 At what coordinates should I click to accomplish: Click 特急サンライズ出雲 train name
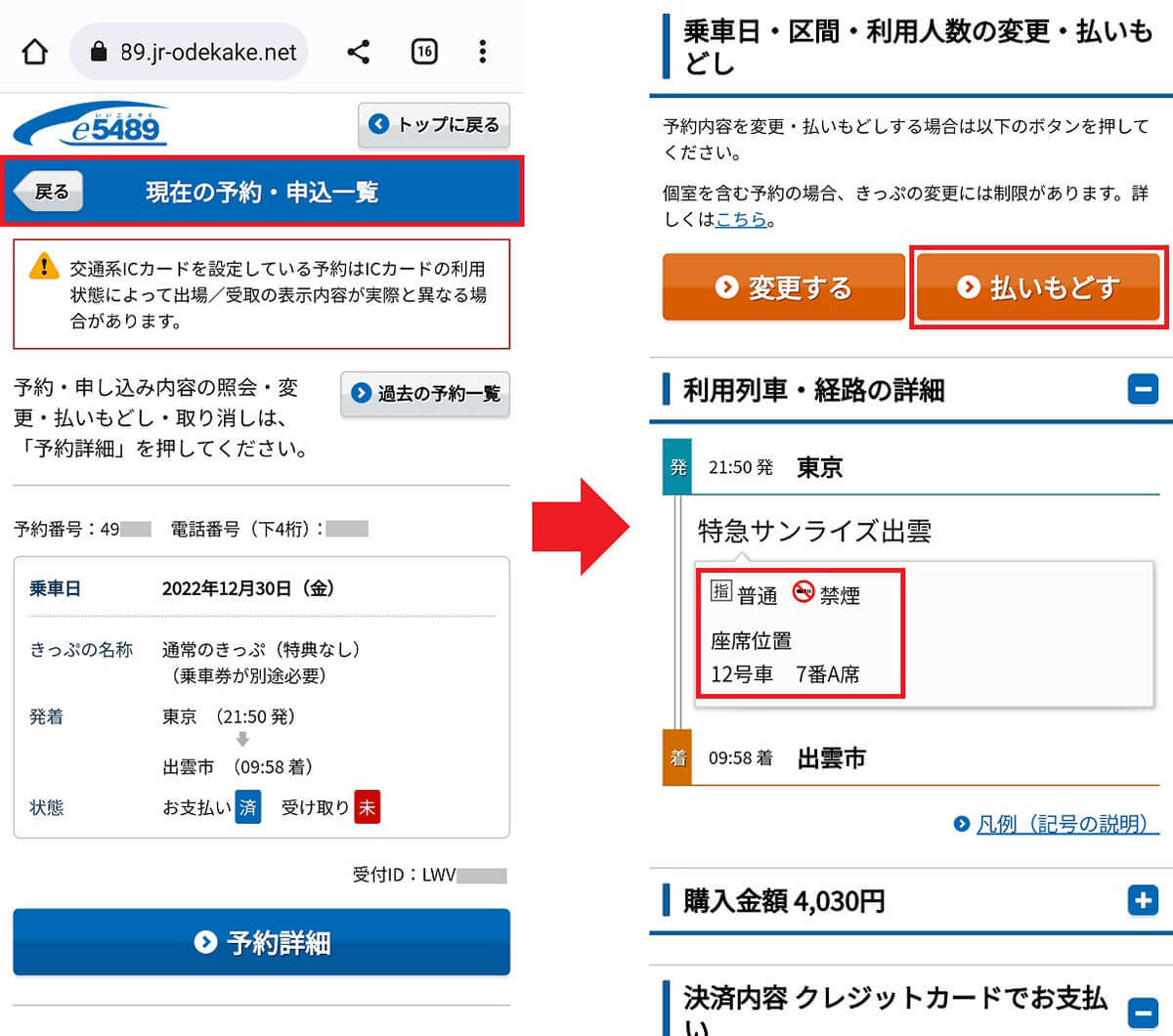[x=814, y=532]
